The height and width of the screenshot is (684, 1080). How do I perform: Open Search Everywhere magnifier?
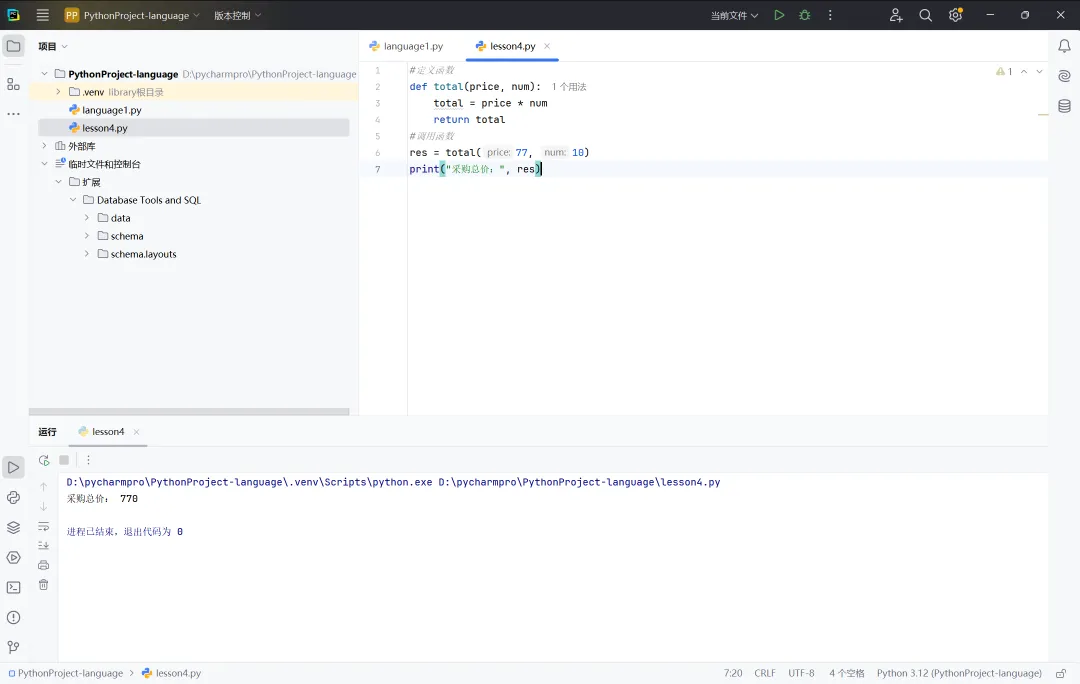925,15
